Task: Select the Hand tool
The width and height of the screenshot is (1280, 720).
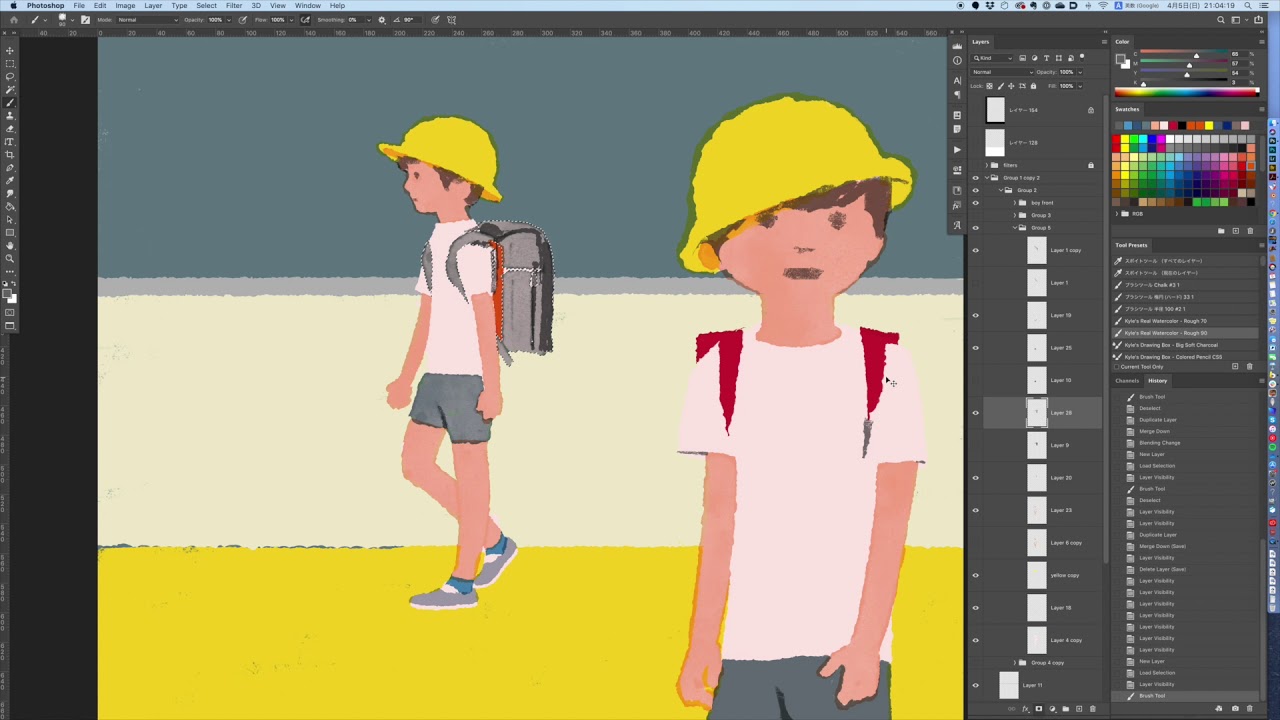Action: [x=10, y=246]
